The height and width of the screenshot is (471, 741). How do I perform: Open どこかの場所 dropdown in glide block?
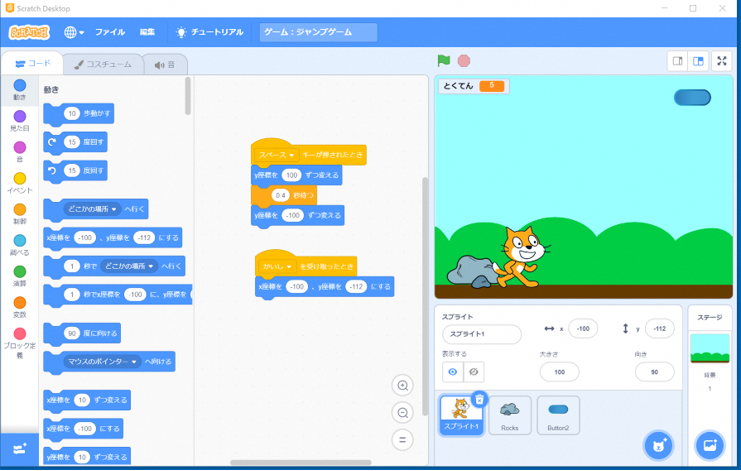(x=129, y=266)
